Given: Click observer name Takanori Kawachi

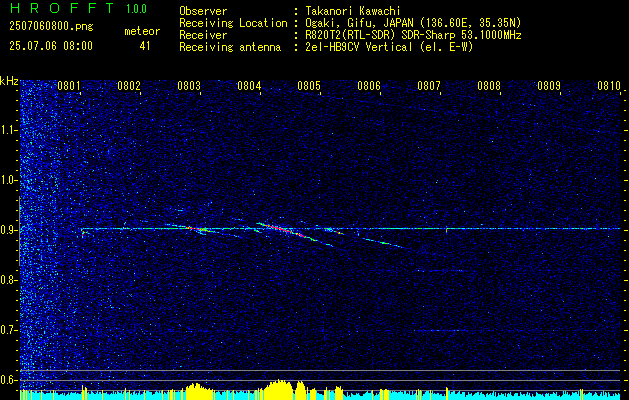Looking at the screenshot, I should pos(351,11).
